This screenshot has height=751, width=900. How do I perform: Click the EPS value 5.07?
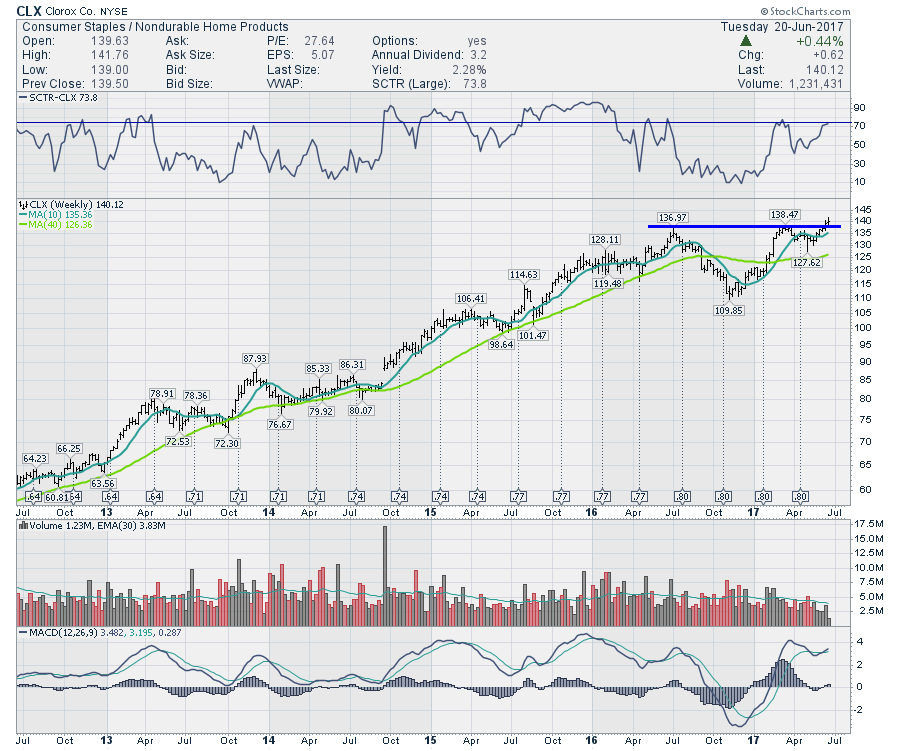323,55
